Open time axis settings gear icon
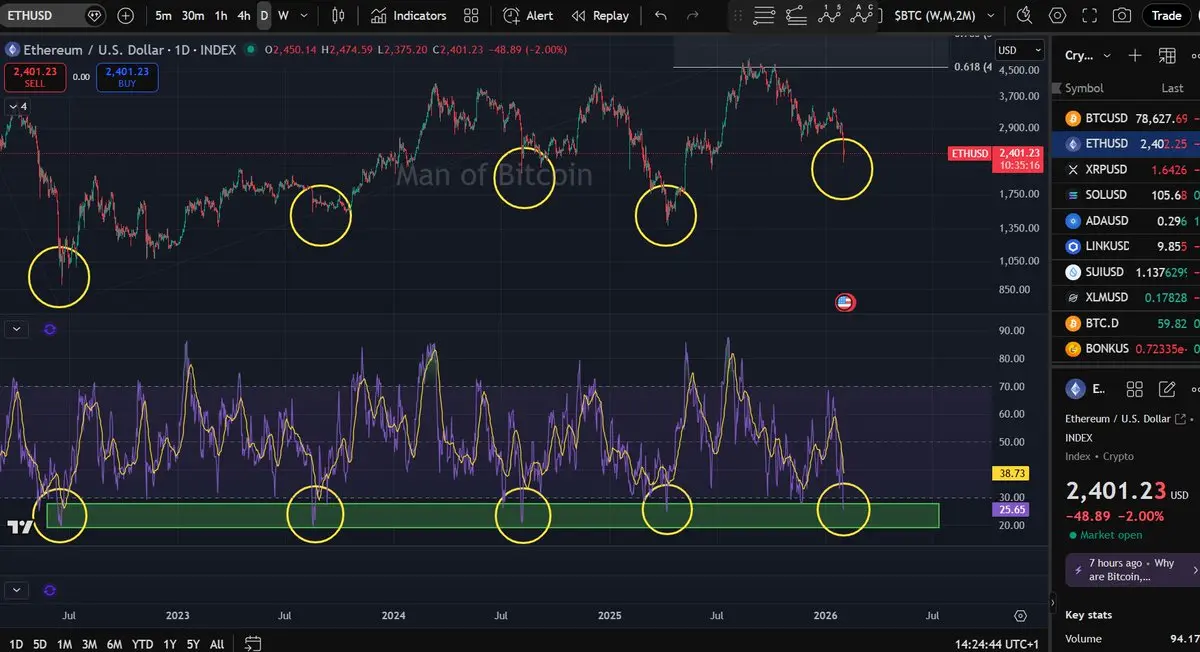The height and width of the screenshot is (652, 1200). click(1020, 616)
